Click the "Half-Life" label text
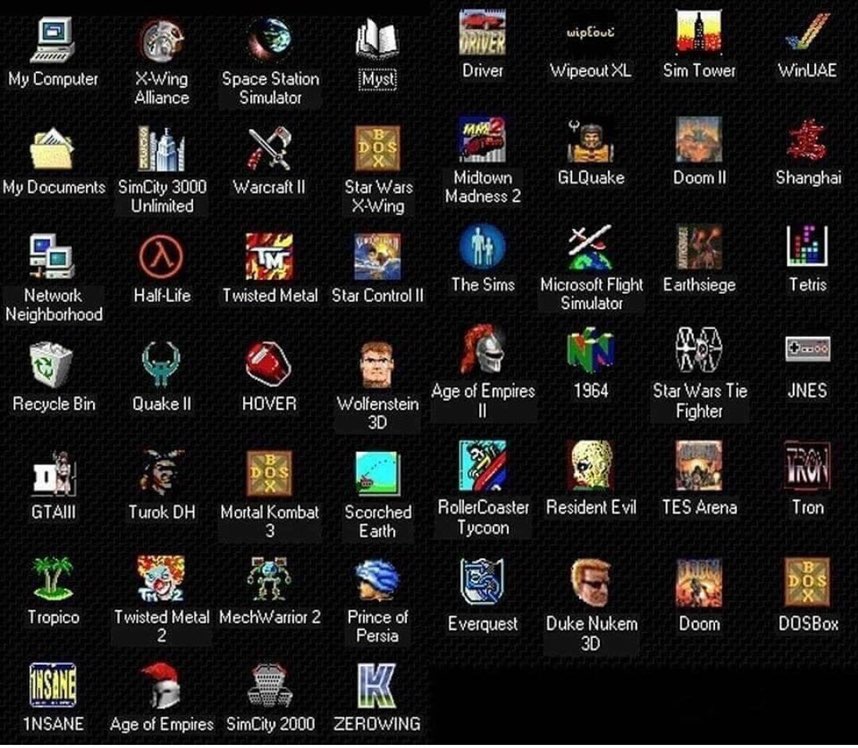The image size is (858, 748). pos(162,295)
